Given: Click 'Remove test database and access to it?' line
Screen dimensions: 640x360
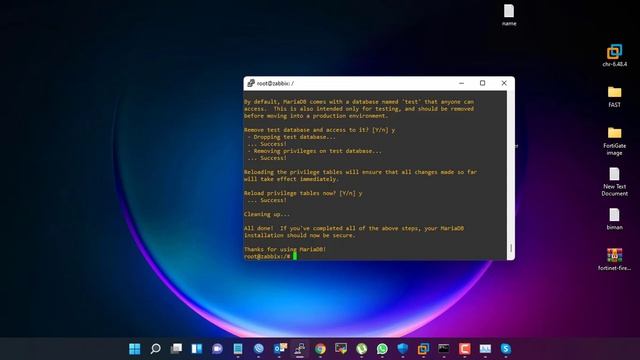Looking at the screenshot, I should (x=320, y=130).
